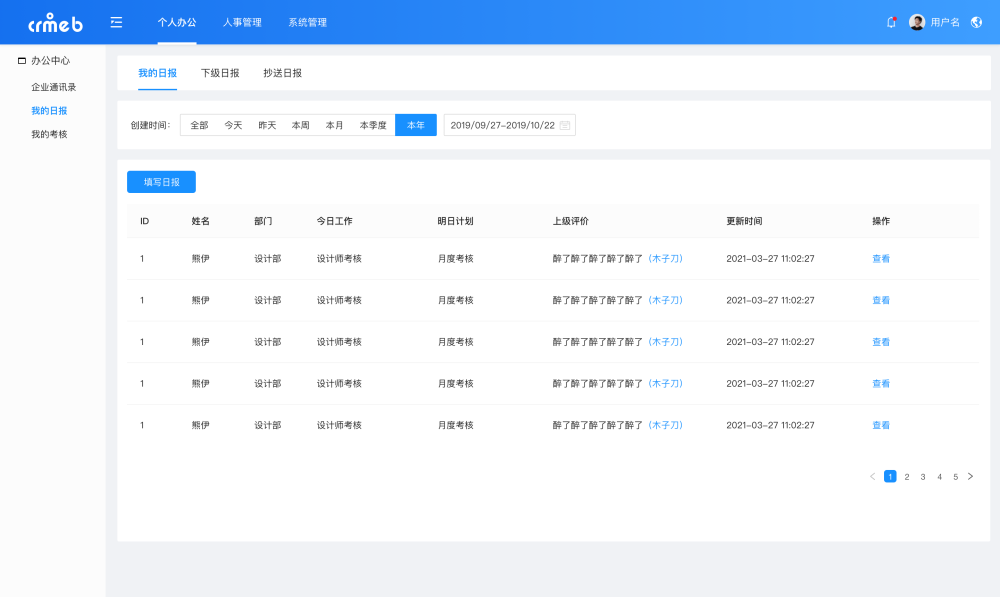Click the 更新时间 column header
This screenshot has width=1000, height=597.
744,221
